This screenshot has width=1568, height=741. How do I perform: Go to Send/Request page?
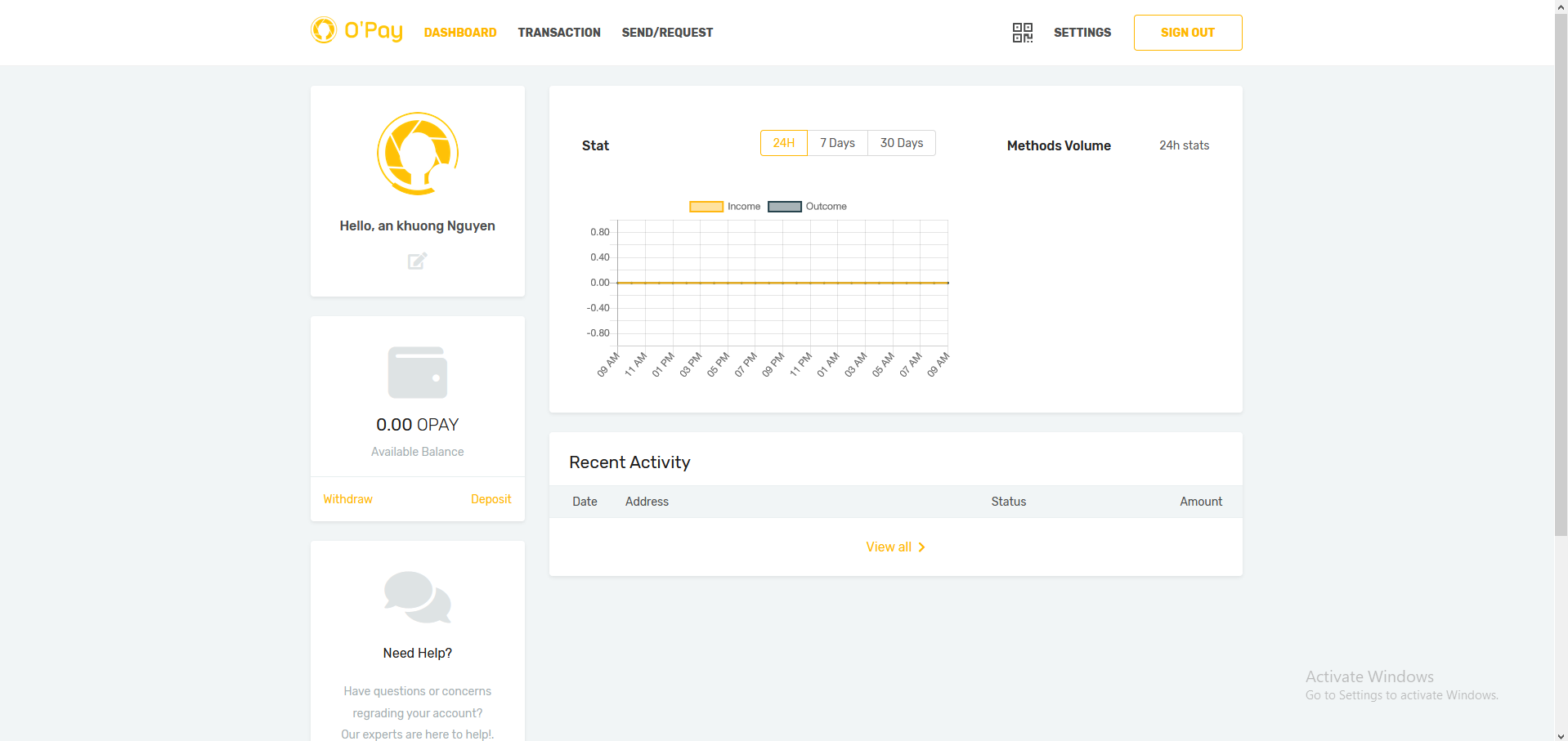click(667, 33)
